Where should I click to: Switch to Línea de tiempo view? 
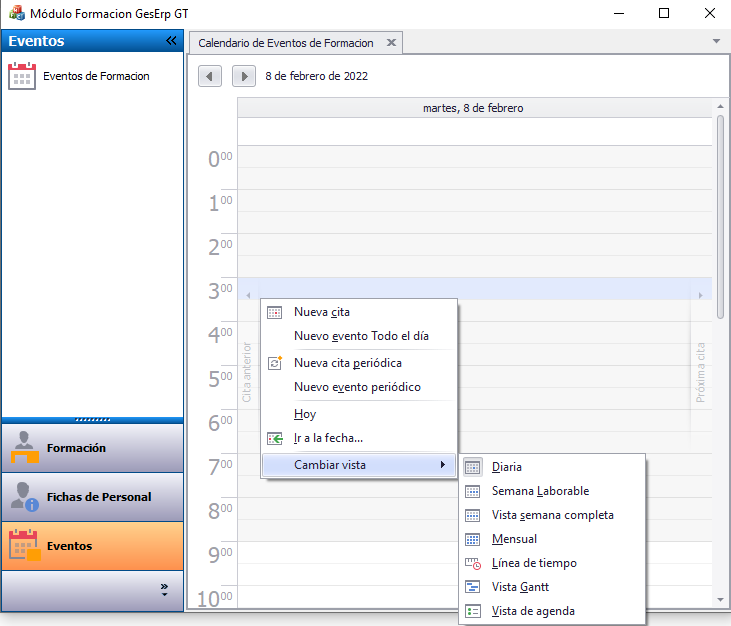tap(552, 564)
